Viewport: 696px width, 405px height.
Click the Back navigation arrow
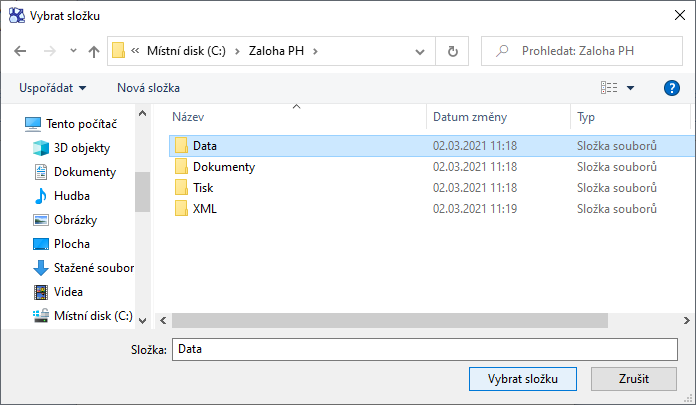point(20,51)
